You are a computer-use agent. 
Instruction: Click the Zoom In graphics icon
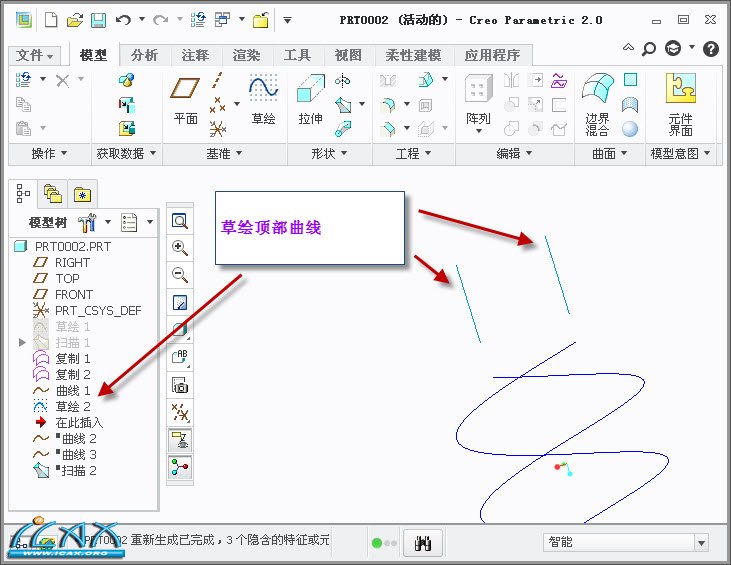click(180, 248)
